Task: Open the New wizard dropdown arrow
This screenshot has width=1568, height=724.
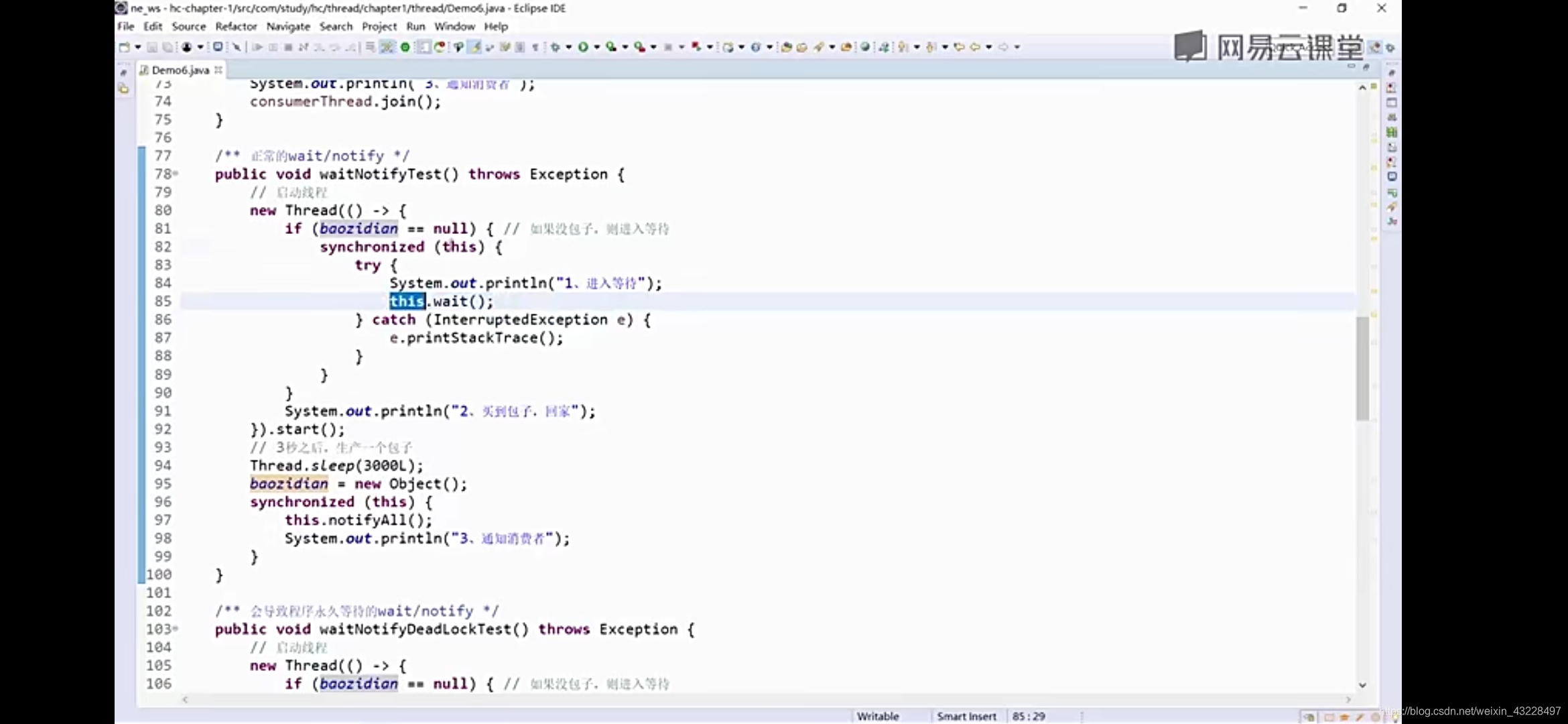Action: (x=138, y=47)
